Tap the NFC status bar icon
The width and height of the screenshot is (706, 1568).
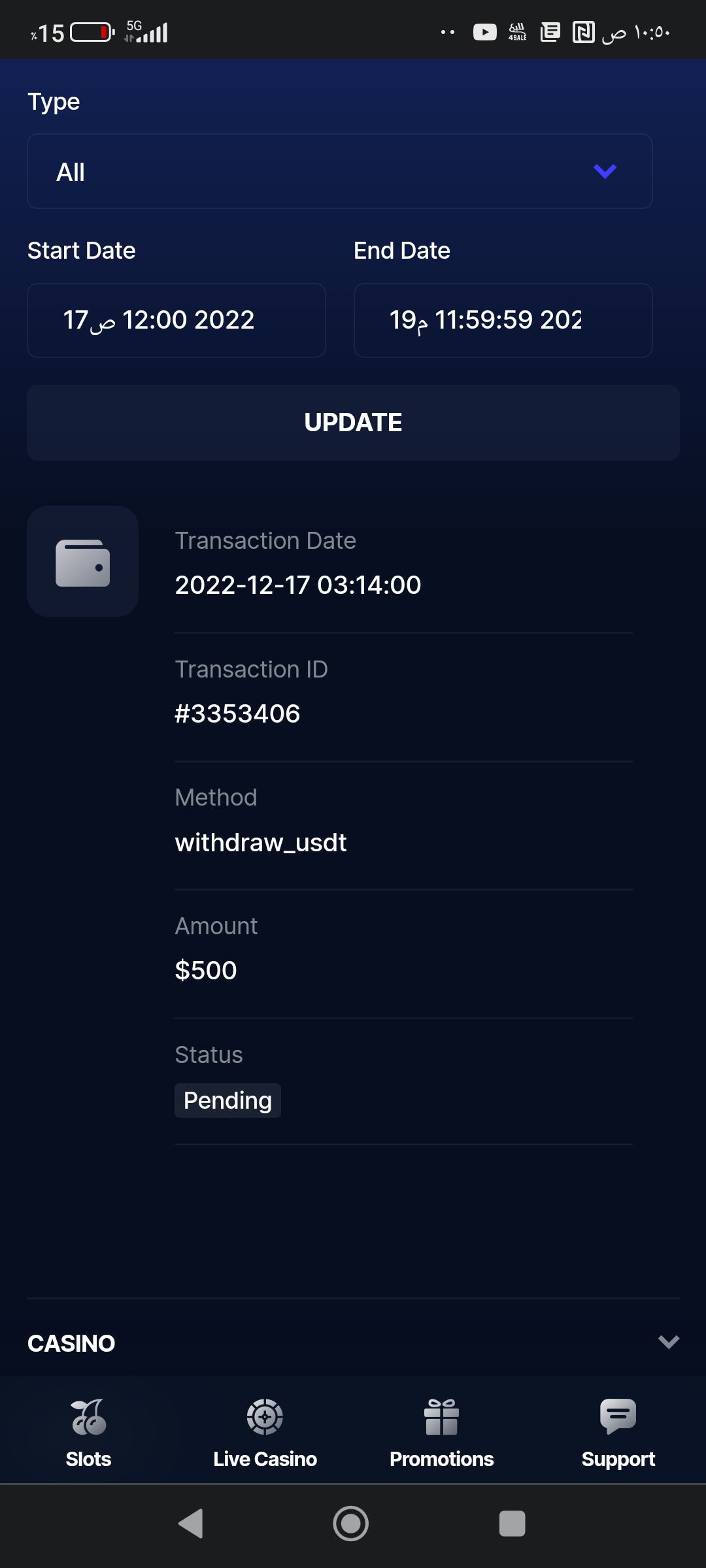(583, 32)
